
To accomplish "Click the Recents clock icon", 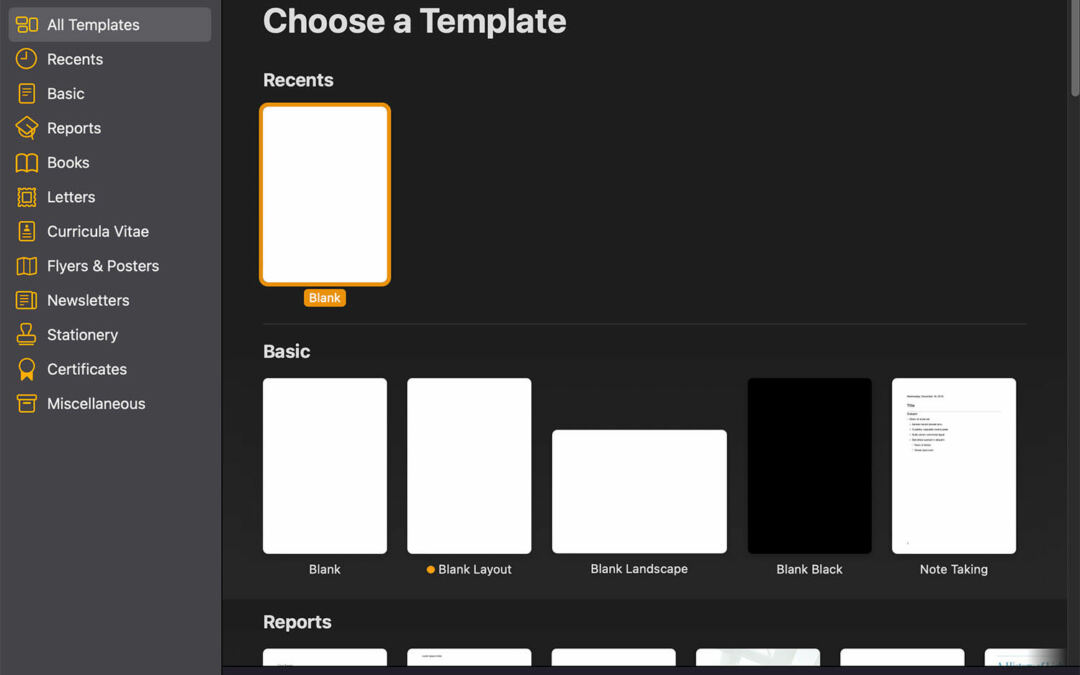I will click(27, 59).
